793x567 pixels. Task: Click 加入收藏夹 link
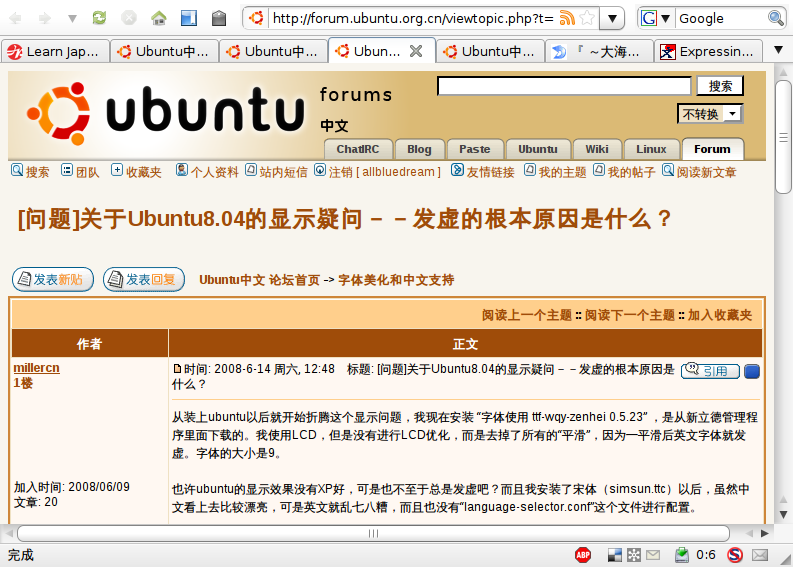[x=720, y=315]
